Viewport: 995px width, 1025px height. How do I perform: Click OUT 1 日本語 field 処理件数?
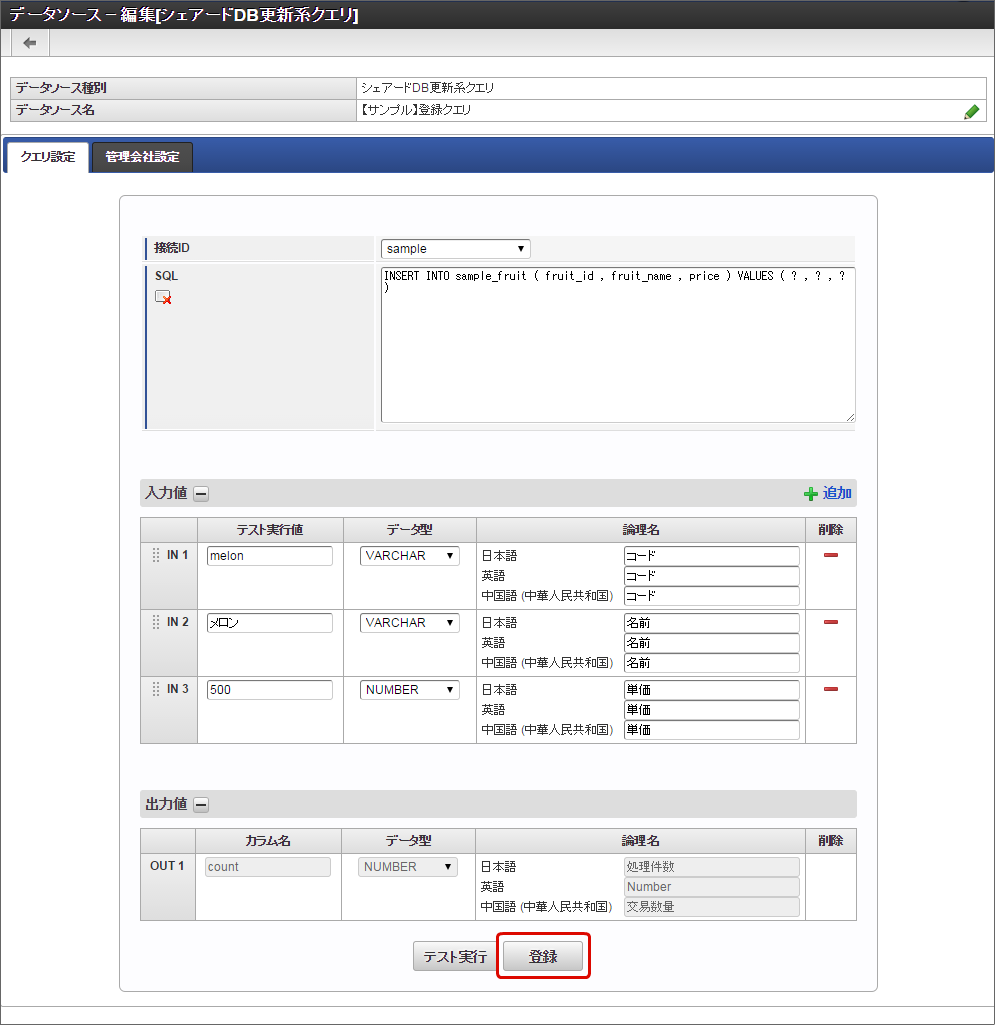[x=712, y=867]
